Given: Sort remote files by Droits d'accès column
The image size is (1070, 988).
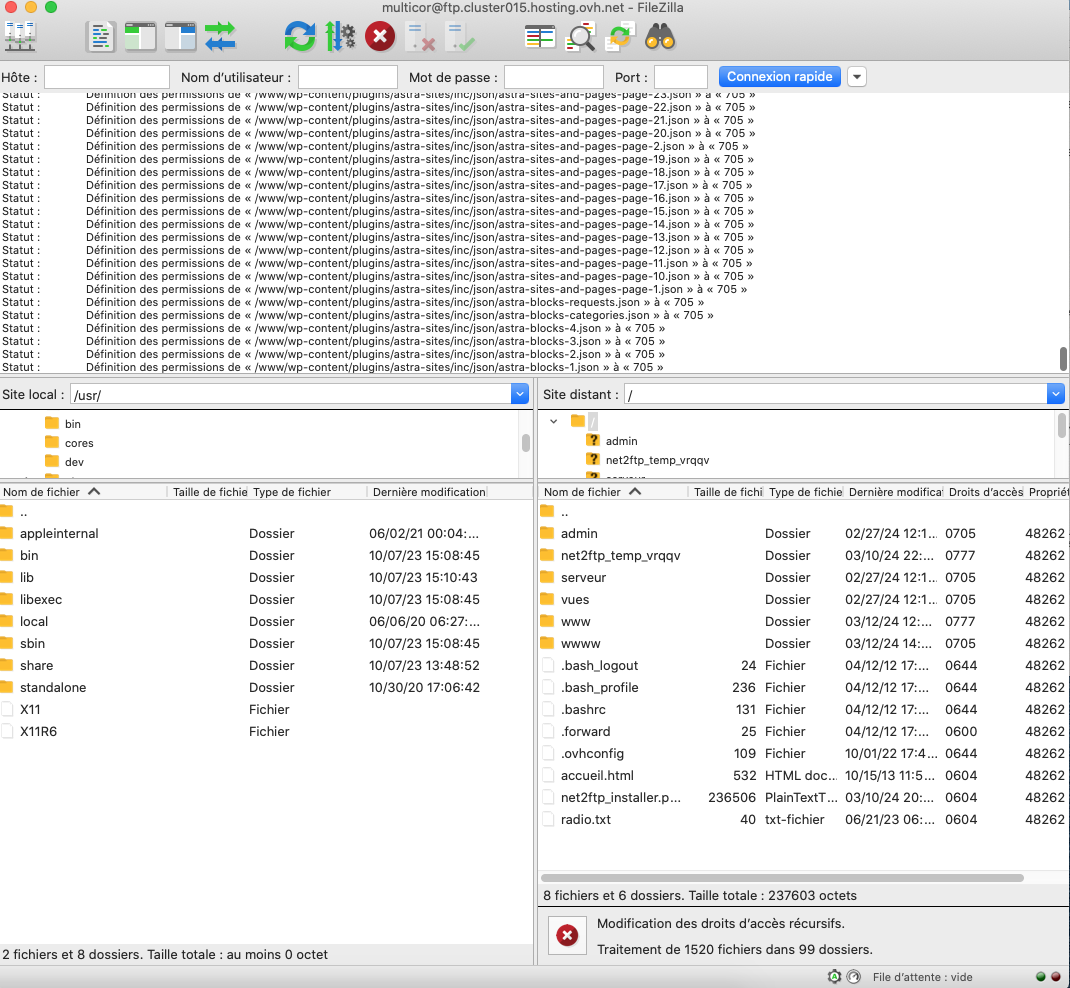Looking at the screenshot, I should click(984, 492).
